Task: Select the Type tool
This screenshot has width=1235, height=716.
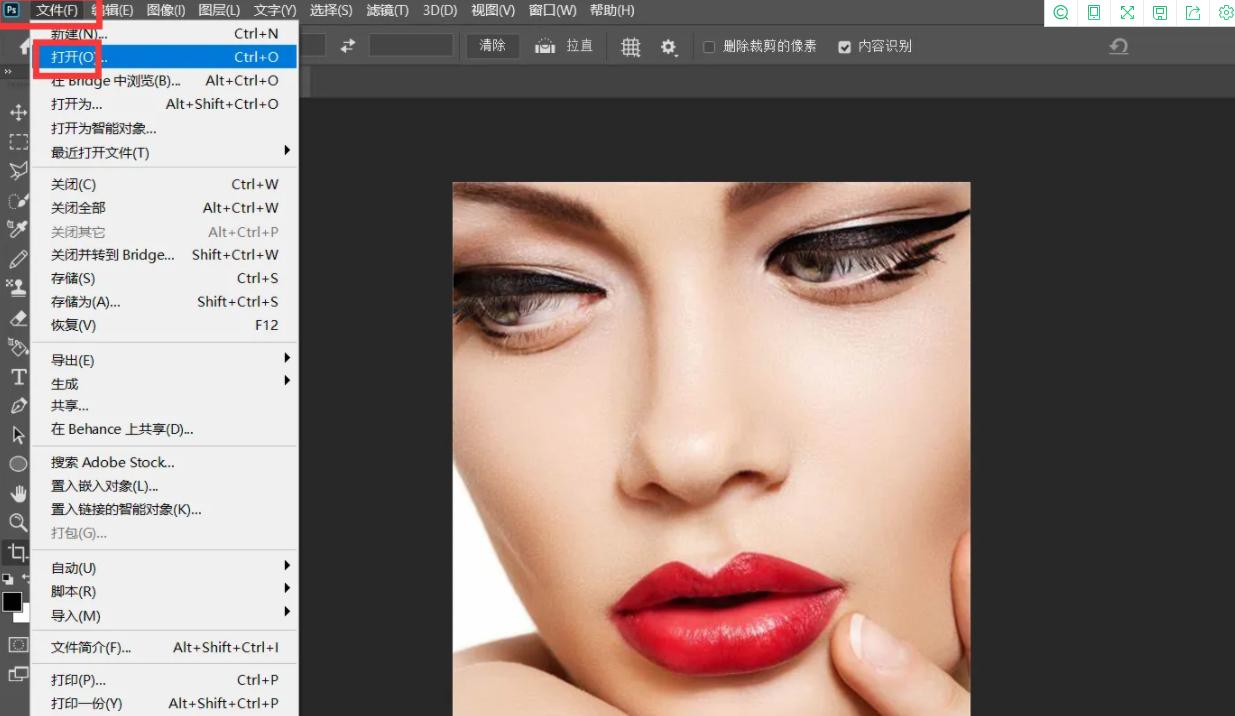Action: coord(17,377)
